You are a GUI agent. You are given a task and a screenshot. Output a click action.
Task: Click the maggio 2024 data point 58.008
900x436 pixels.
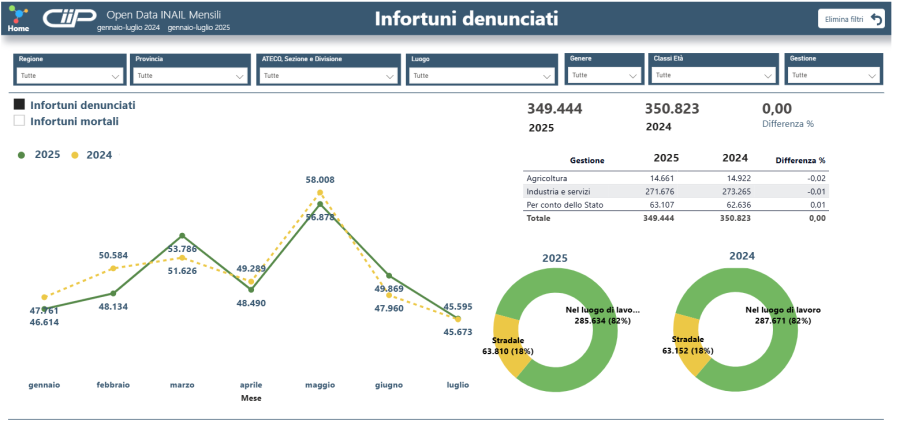(x=320, y=192)
